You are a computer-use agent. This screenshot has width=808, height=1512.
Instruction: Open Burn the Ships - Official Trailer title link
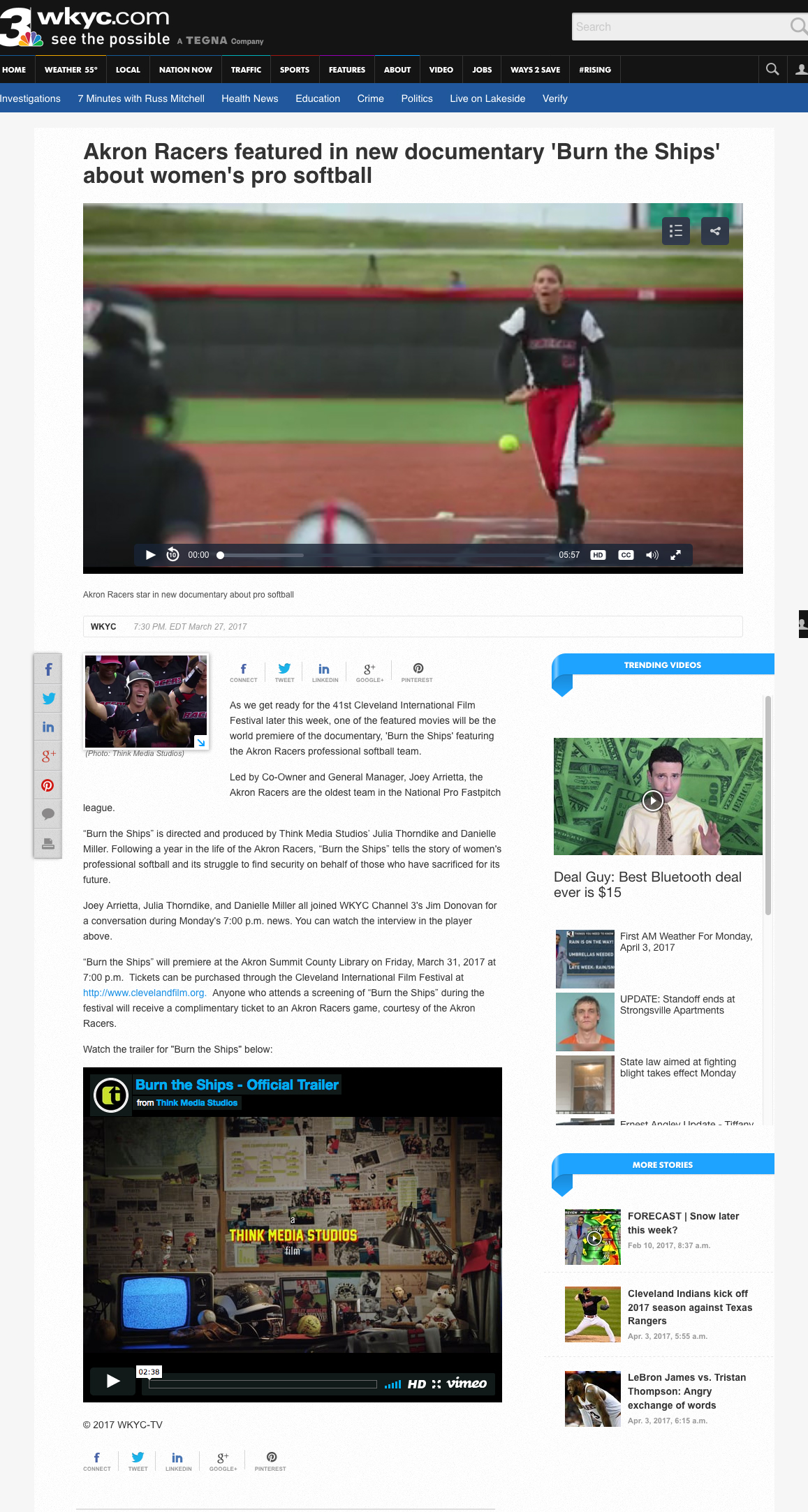[x=237, y=1085]
